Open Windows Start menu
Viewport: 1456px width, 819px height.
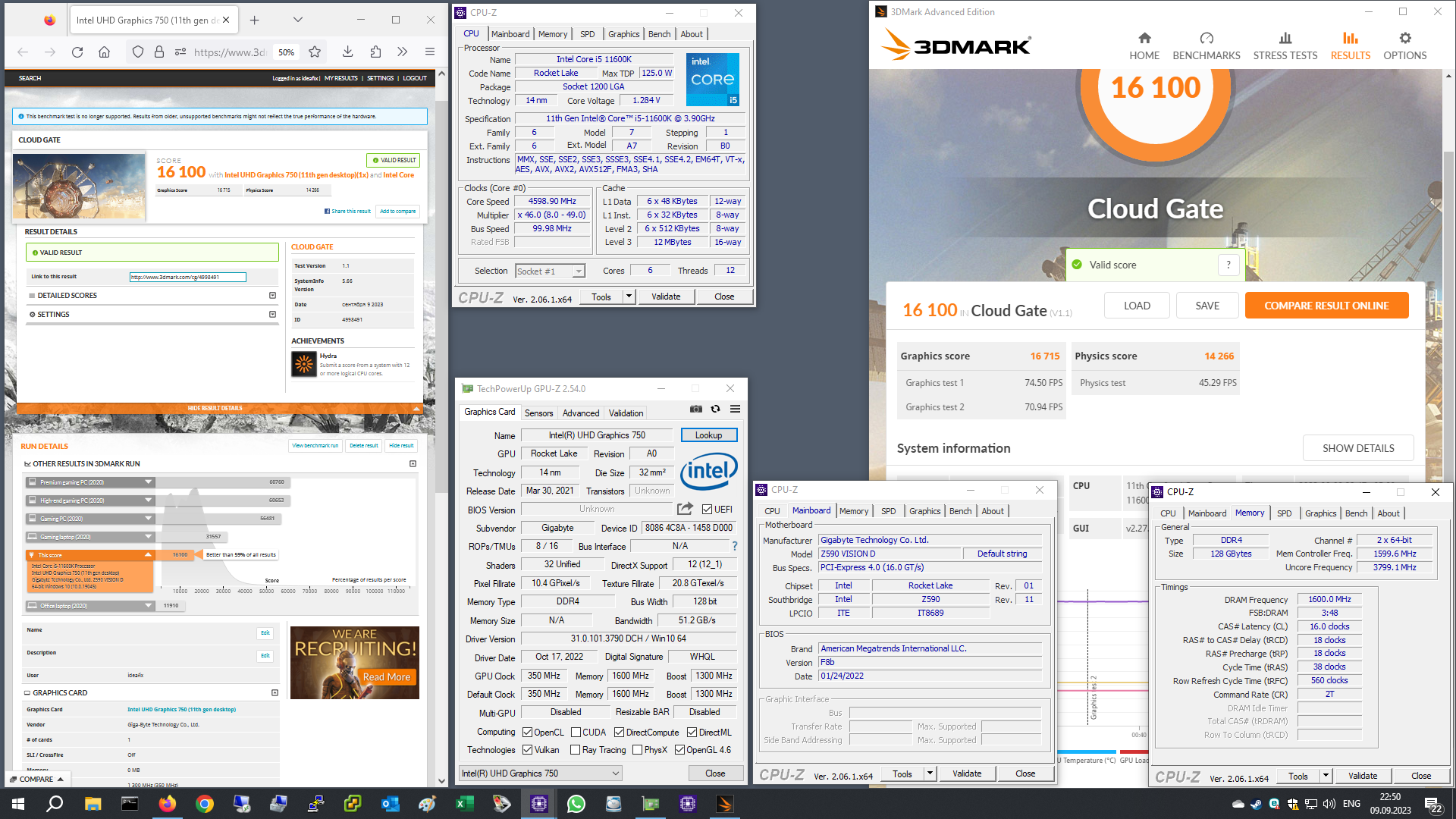pos(18,804)
